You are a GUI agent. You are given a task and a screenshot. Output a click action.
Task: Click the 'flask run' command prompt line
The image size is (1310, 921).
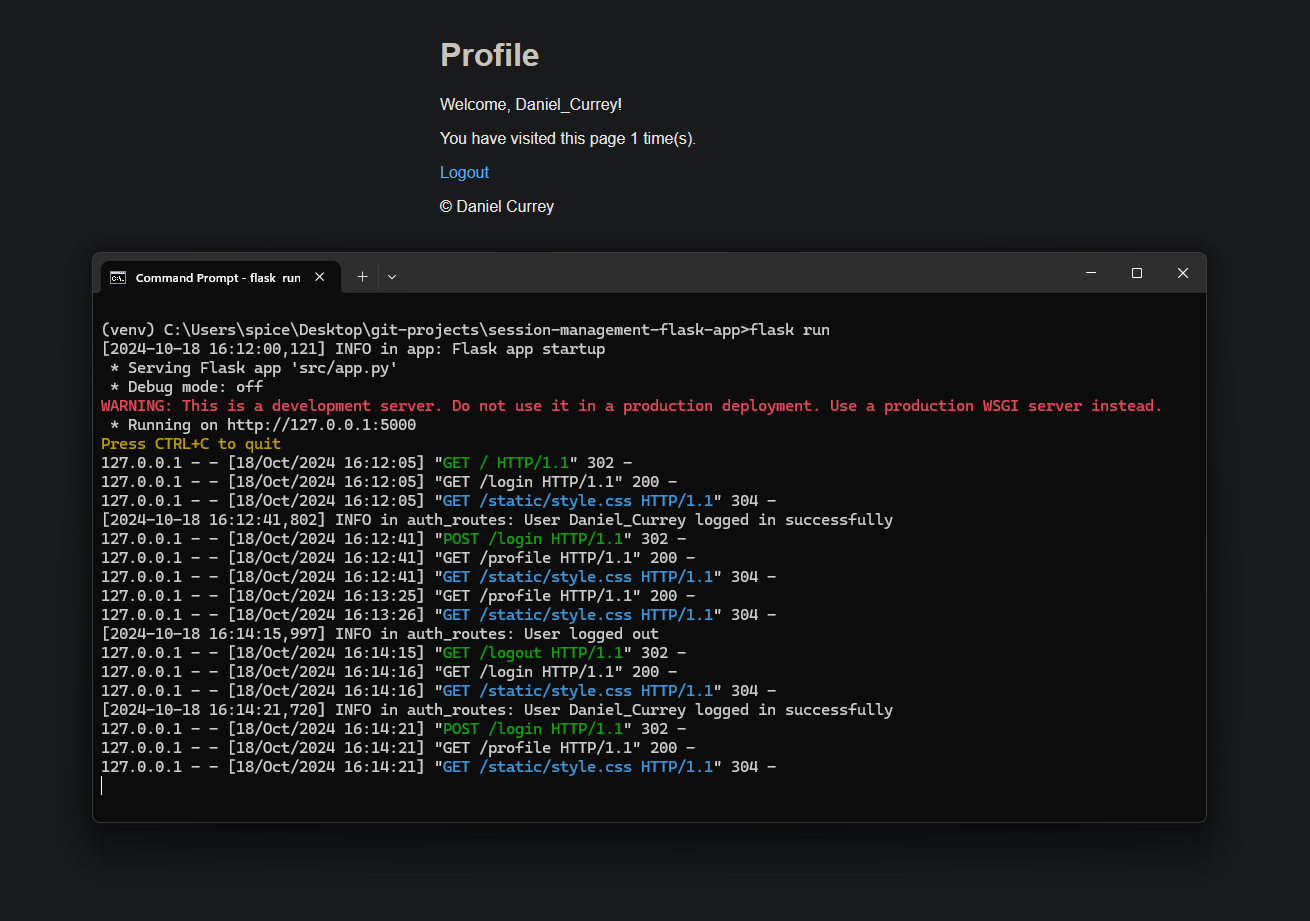465,330
